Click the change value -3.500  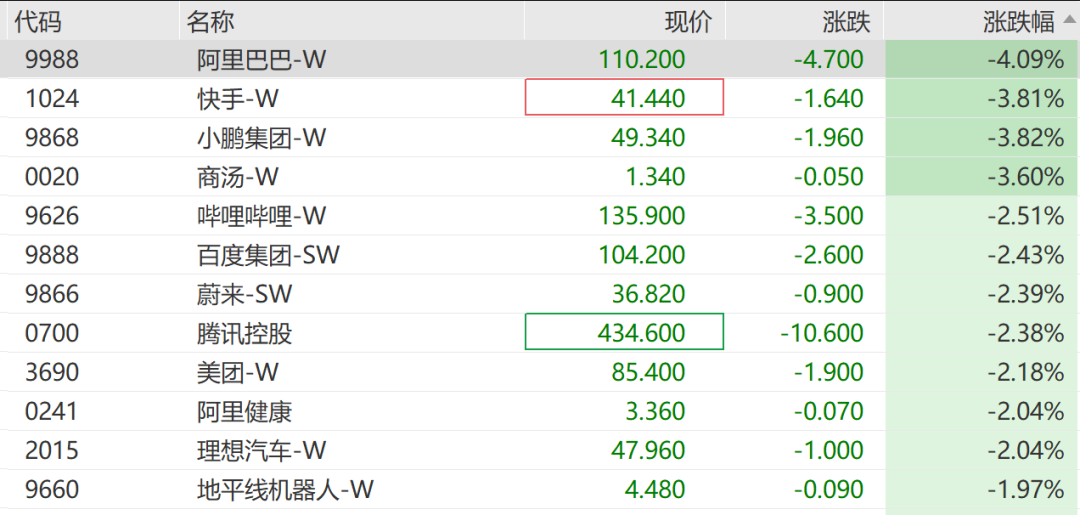[x=829, y=216]
